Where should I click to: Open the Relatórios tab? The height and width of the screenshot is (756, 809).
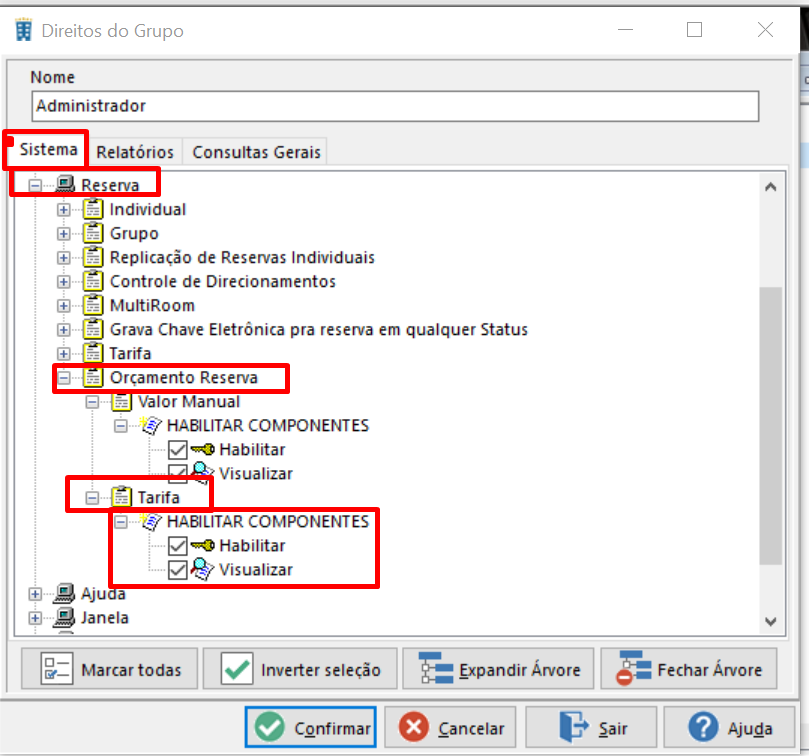pyautogui.click(x=135, y=152)
